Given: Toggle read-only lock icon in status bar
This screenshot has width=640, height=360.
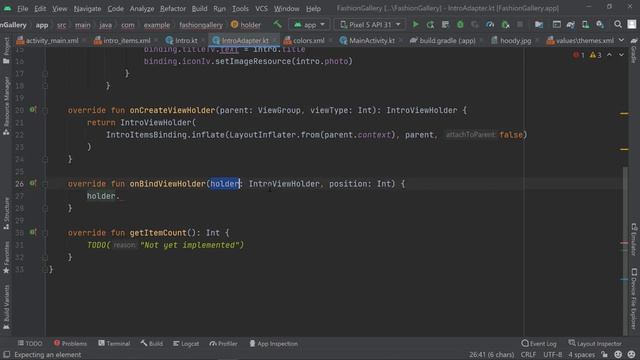Looking at the screenshot, I should pos(604,355).
